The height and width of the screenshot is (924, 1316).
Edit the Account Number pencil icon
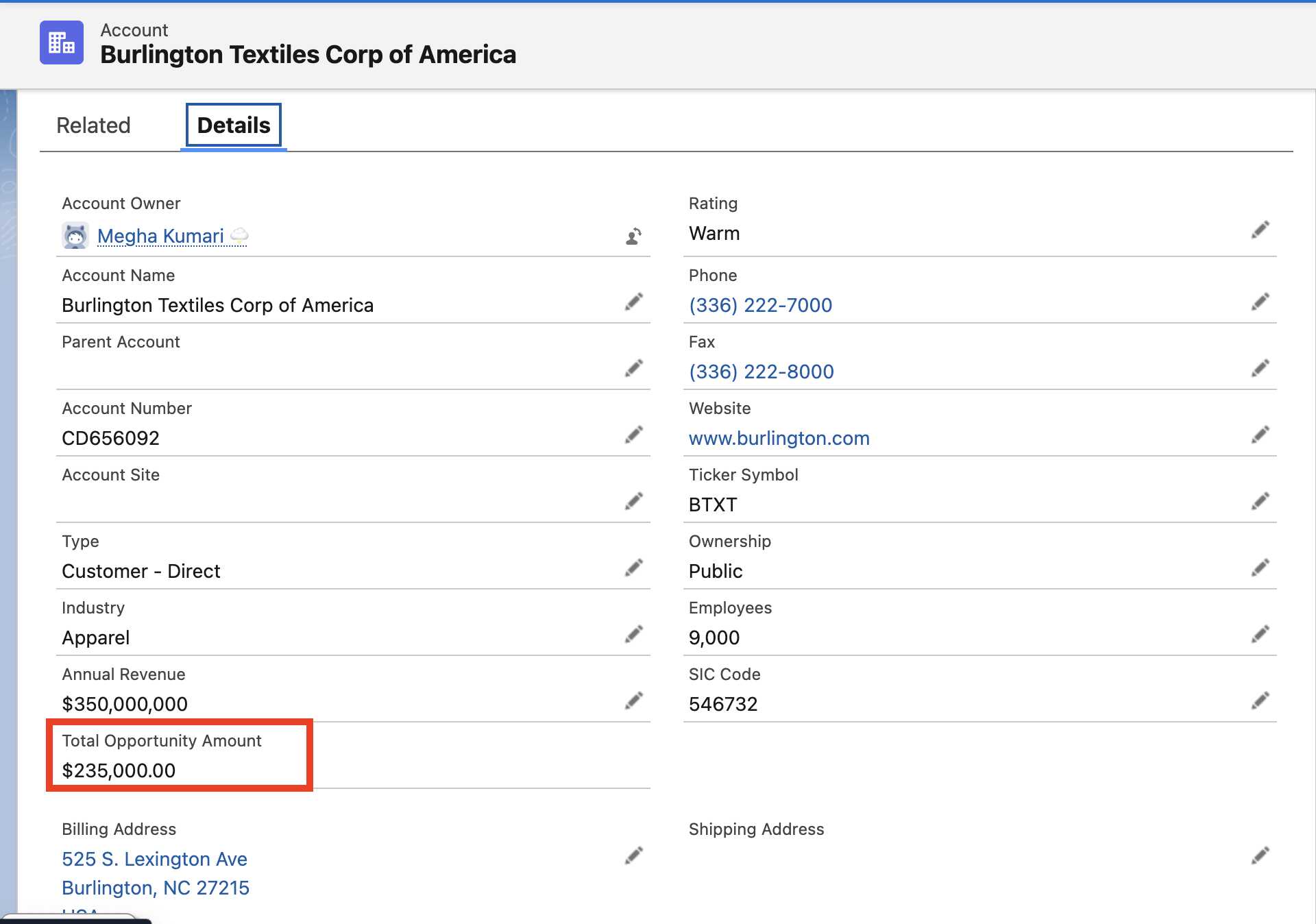coord(634,435)
